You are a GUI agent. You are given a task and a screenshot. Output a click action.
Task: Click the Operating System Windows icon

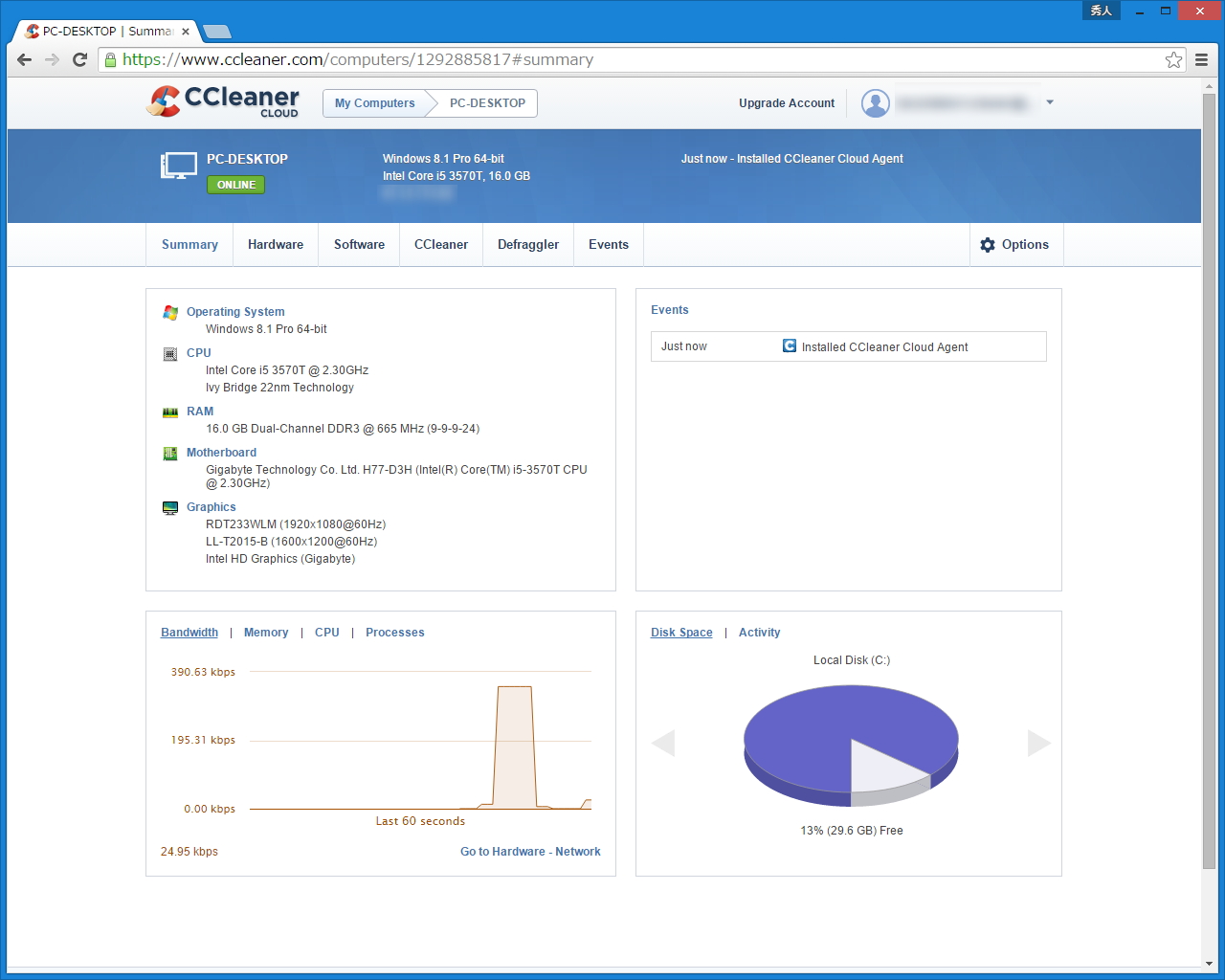[170, 312]
